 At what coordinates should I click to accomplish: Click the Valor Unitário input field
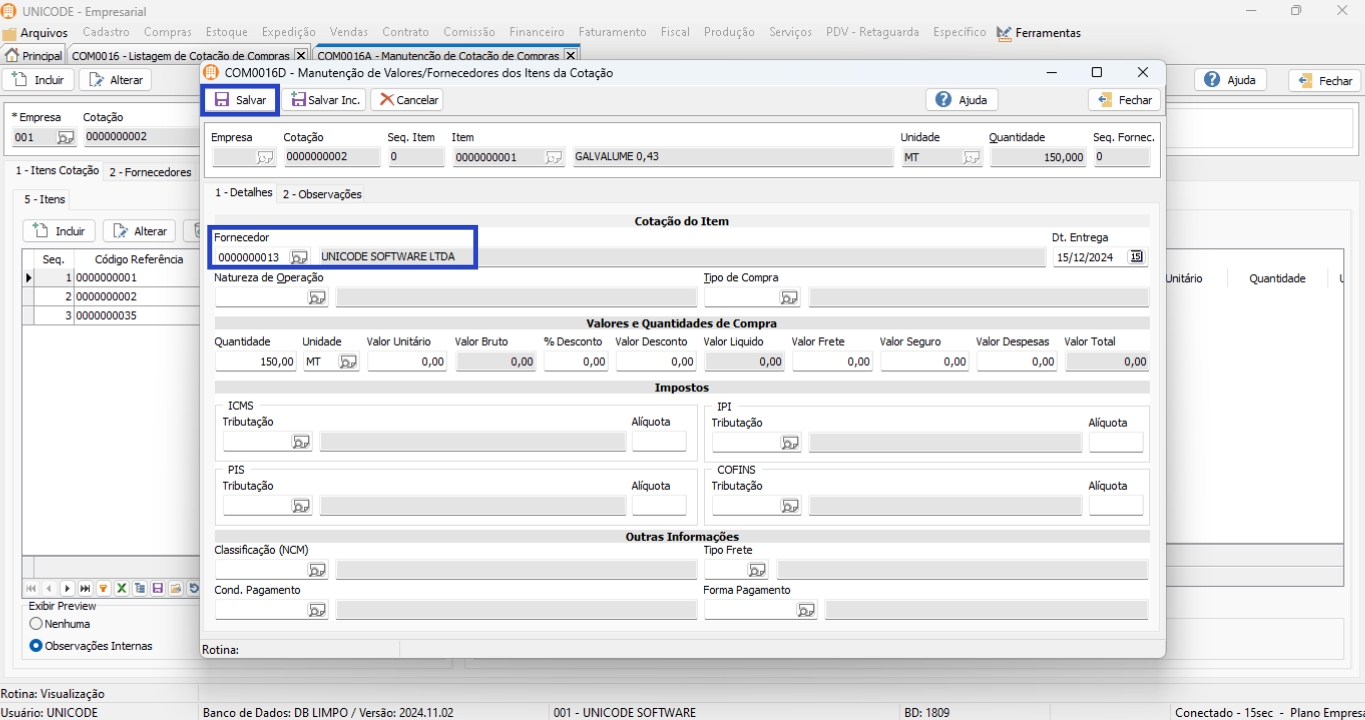[x=407, y=362]
